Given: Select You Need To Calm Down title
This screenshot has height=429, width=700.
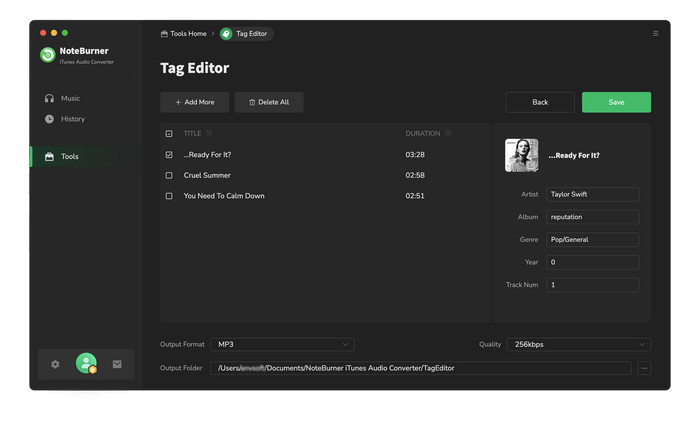Looking at the screenshot, I should coord(224,196).
